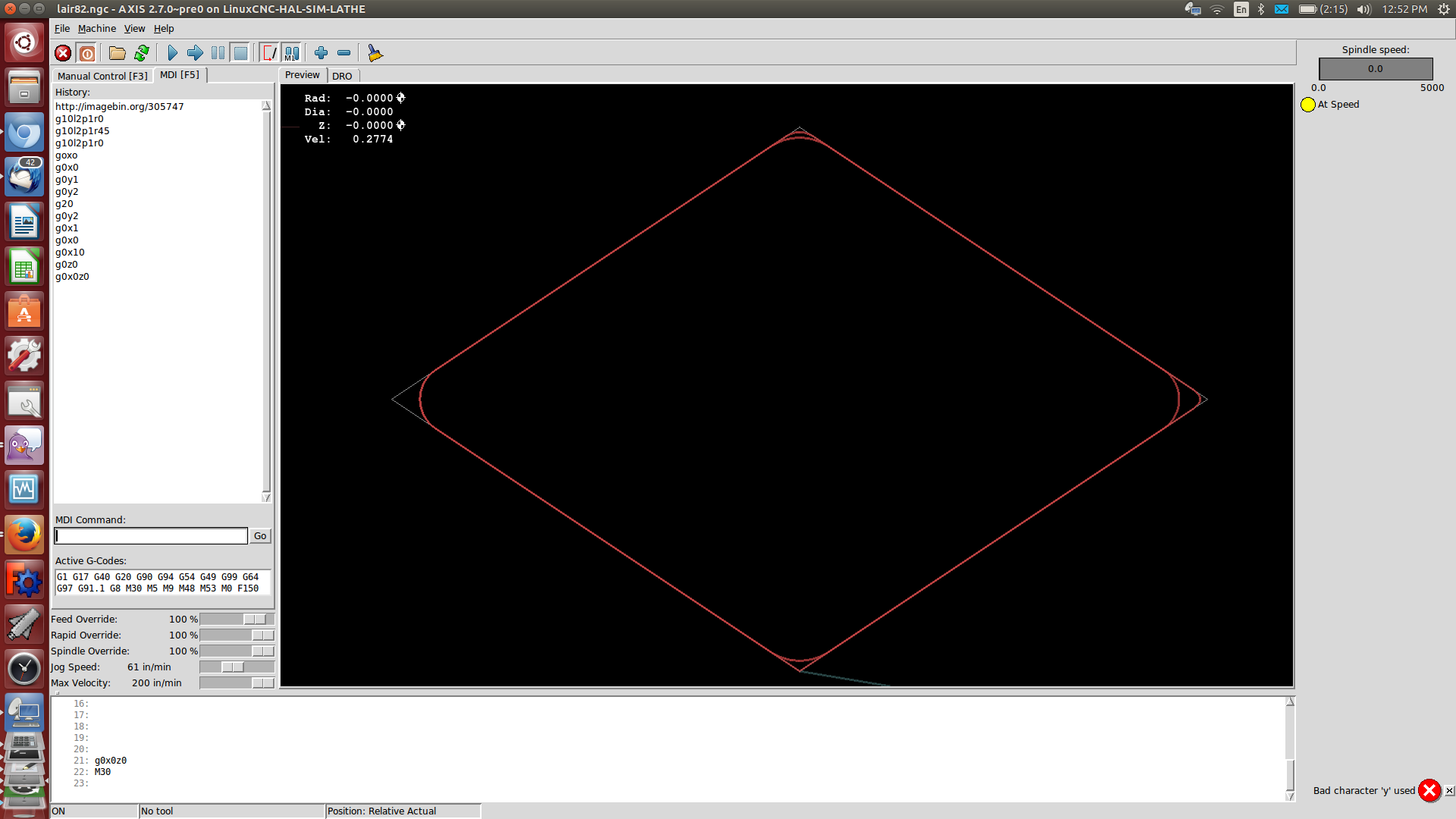Viewport: 1456px width, 819px height.
Task: Toggle the emergency stop button
Action: (63, 53)
